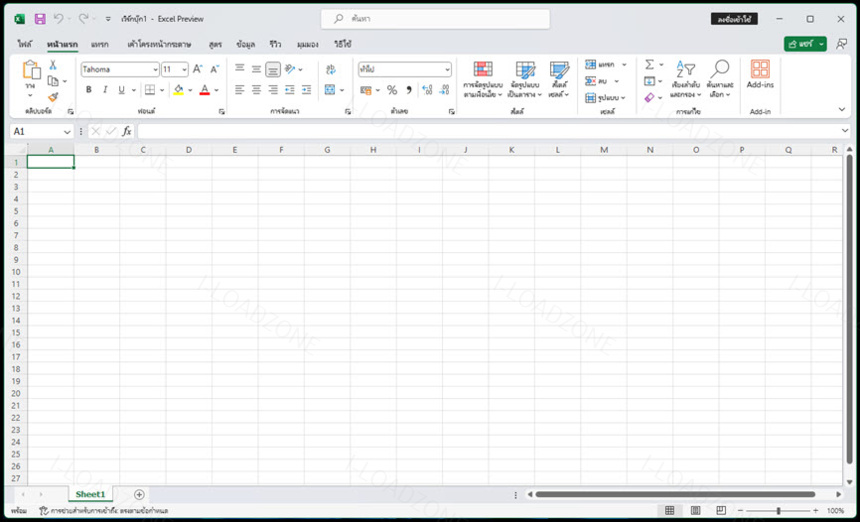The width and height of the screenshot is (860, 522).
Task: Click Increase Font Size button
Action: [197, 69]
